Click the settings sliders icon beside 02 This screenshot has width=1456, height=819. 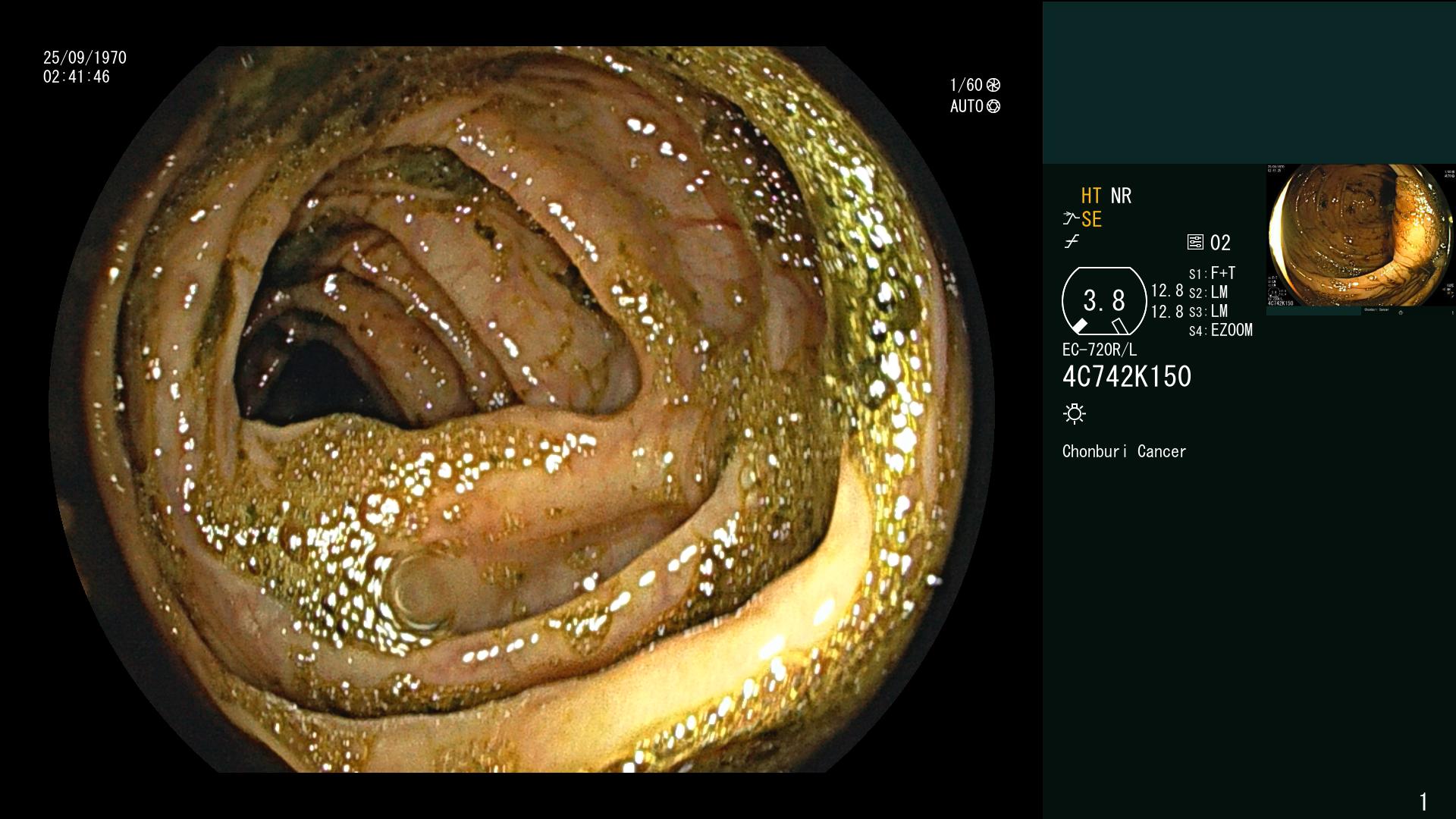[x=1195, y=243]
